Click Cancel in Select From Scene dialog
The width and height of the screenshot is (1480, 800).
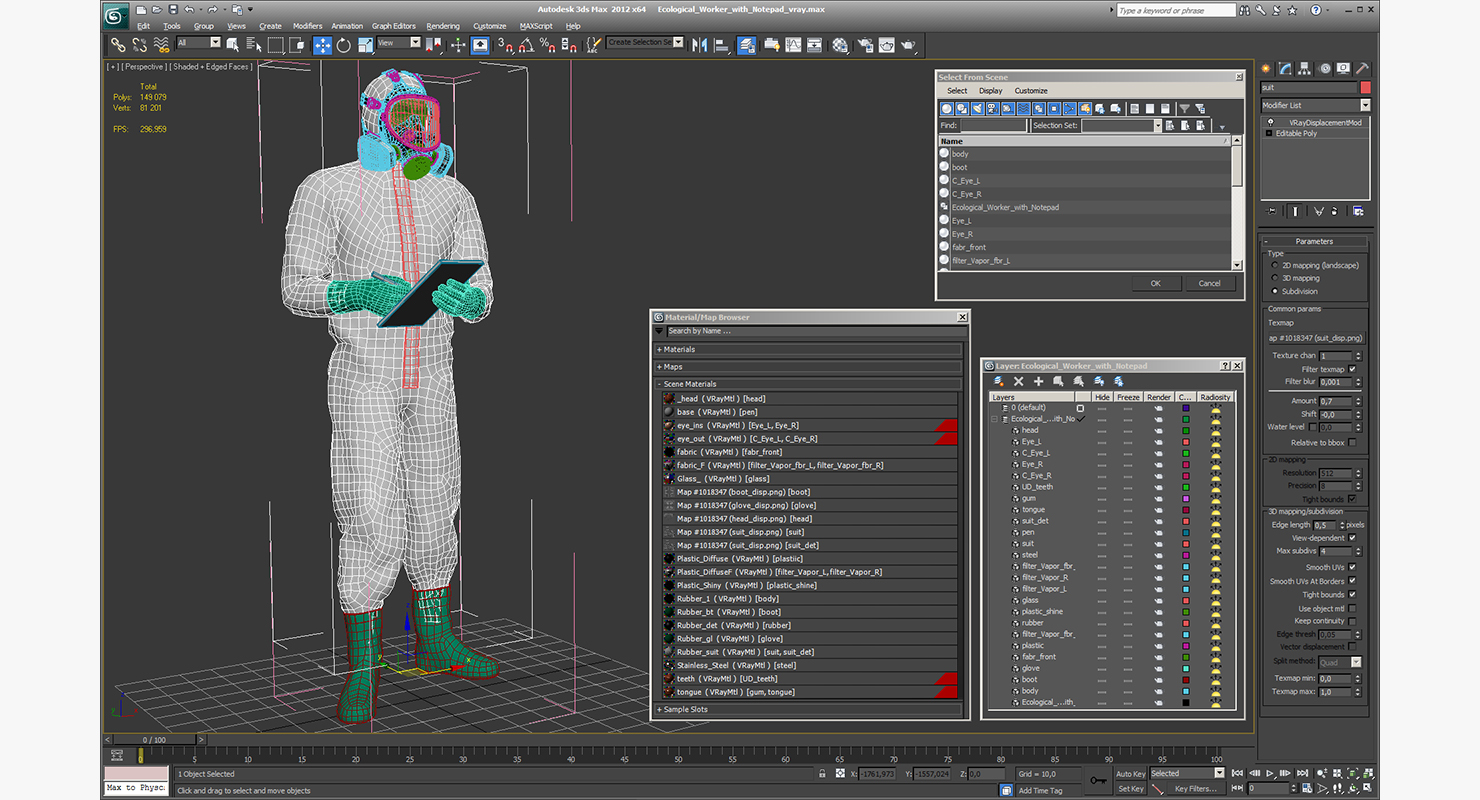pos(1209,283)
